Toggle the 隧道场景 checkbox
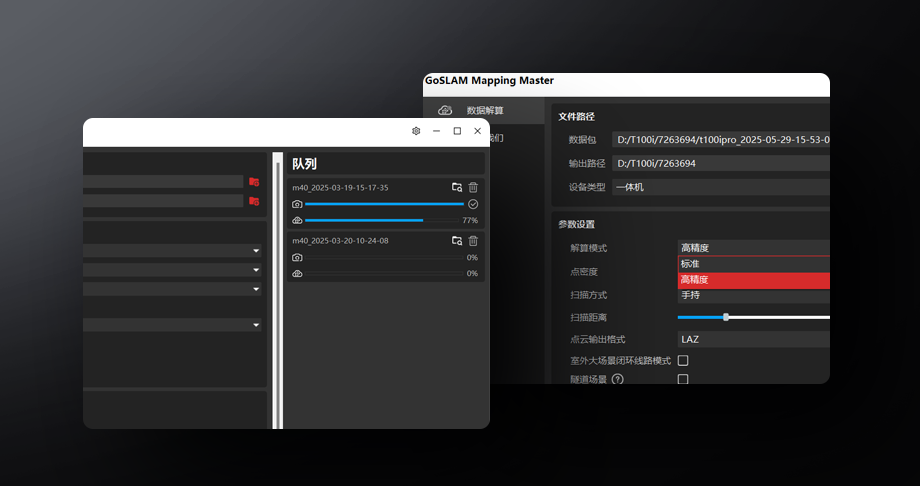Viewport: 920px width, 486px height. click(683, 379)
